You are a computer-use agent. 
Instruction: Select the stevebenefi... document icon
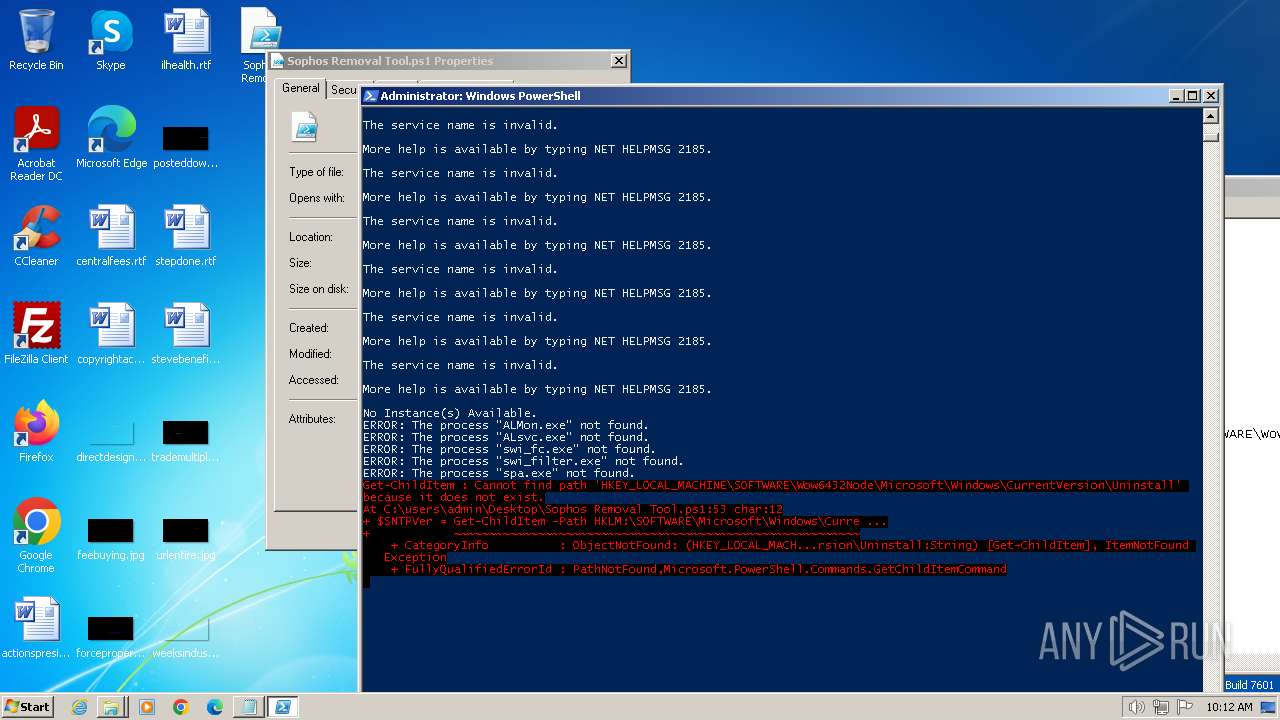pos(186,334)
